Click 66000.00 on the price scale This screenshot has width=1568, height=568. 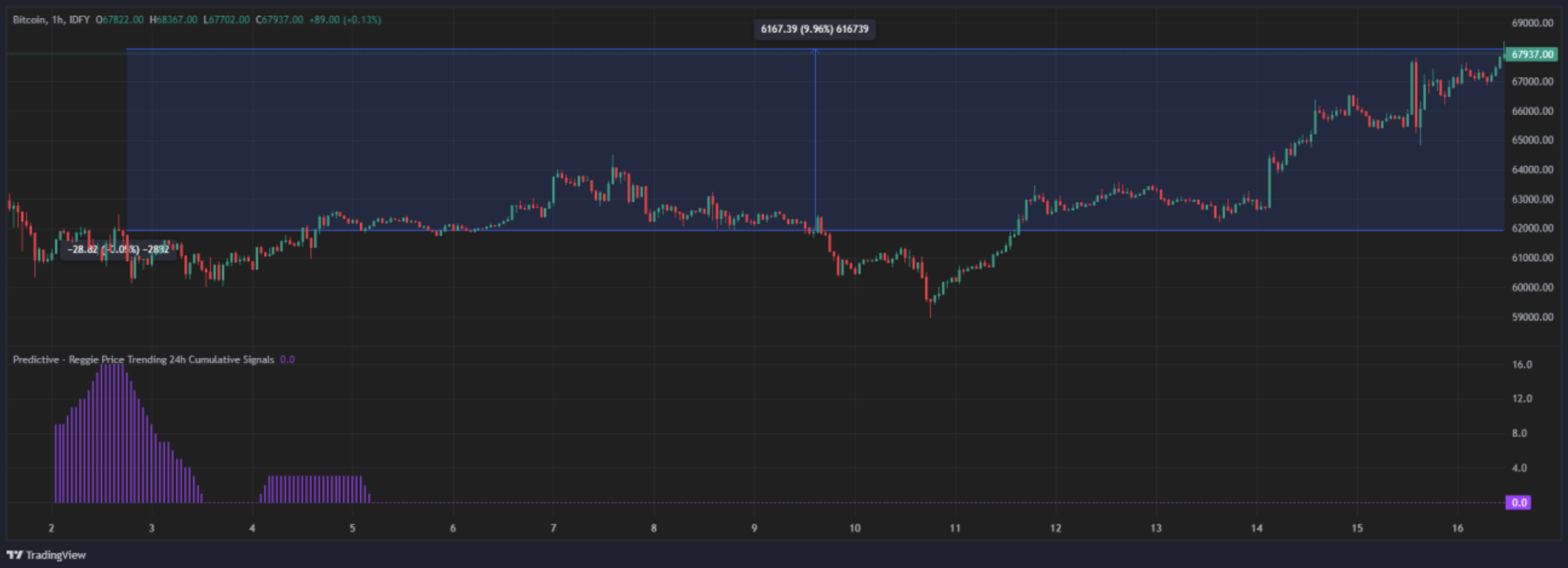coord(1532,111)
